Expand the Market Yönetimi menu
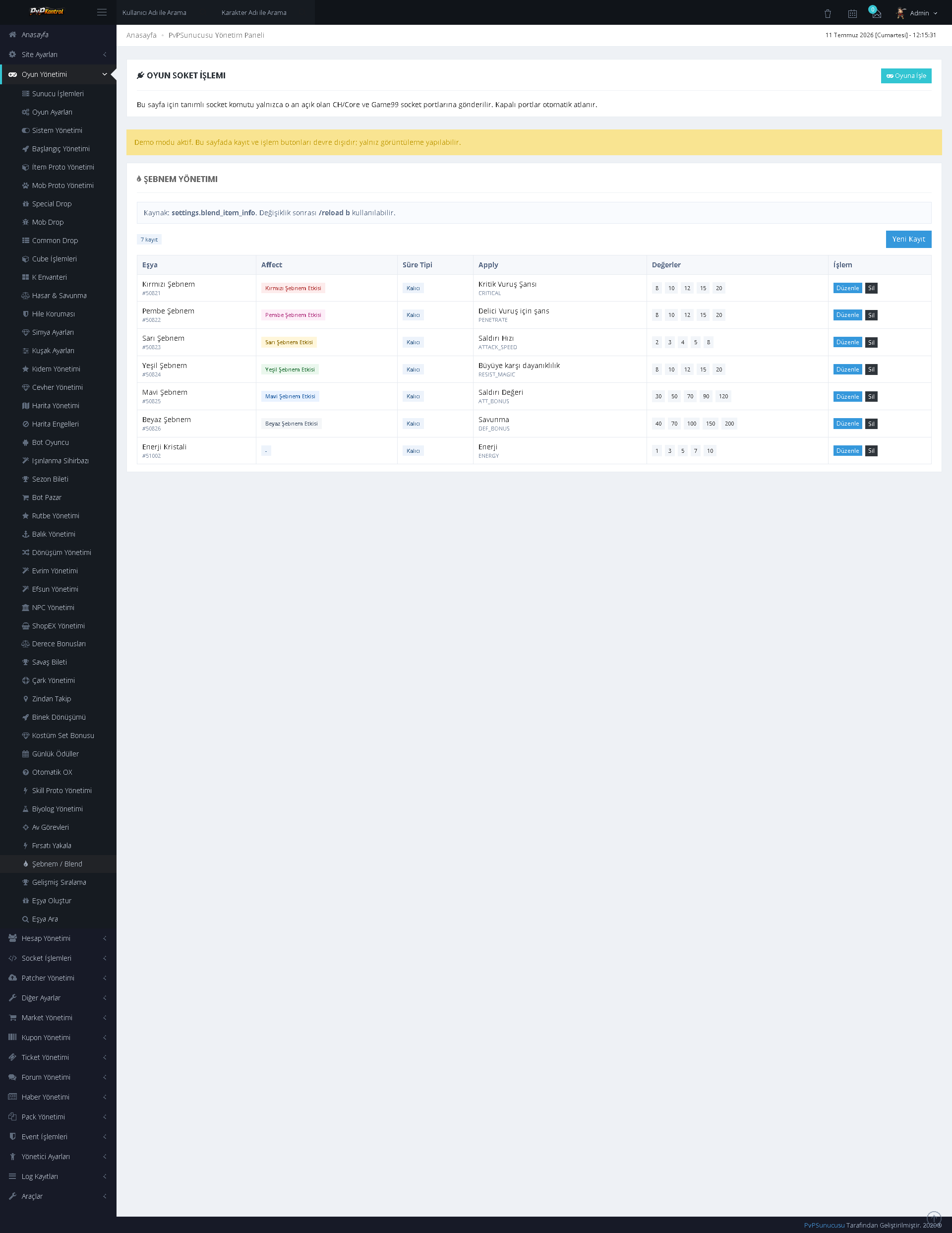 58,1018
